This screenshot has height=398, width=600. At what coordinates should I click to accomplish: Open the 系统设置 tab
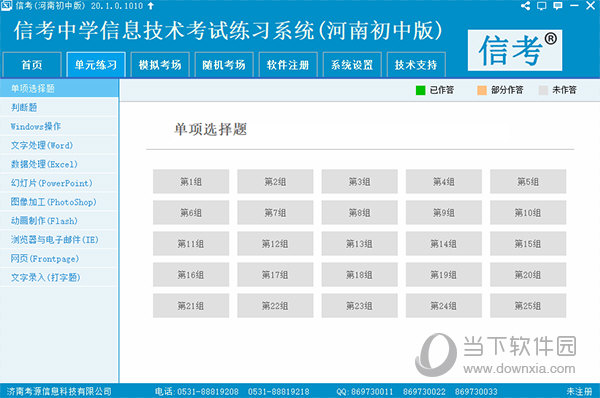click(x=352, y=65)
